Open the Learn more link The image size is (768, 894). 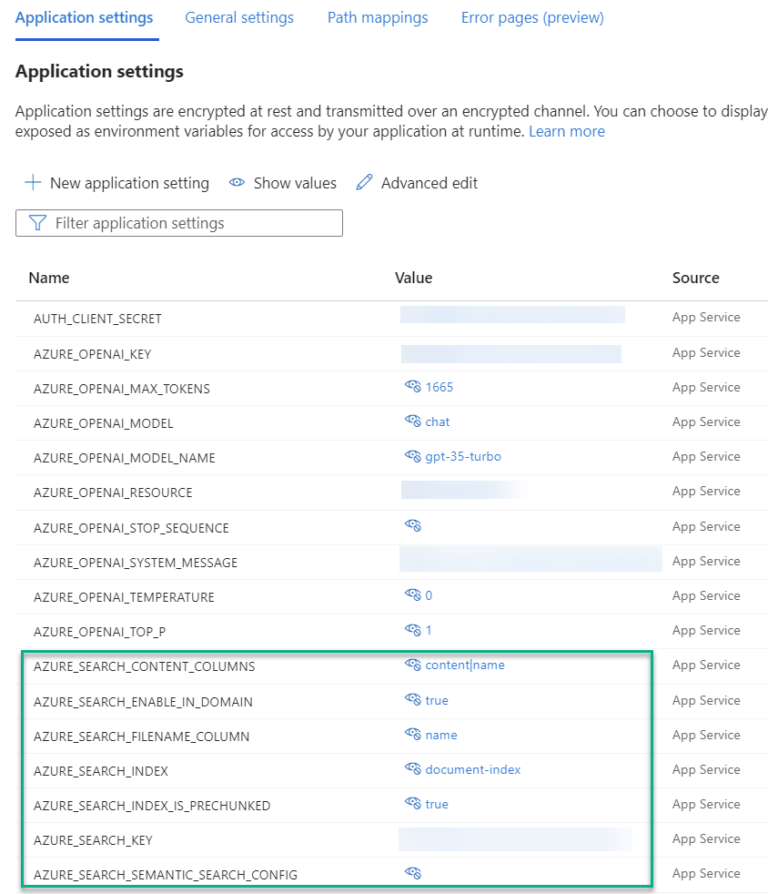567,131
